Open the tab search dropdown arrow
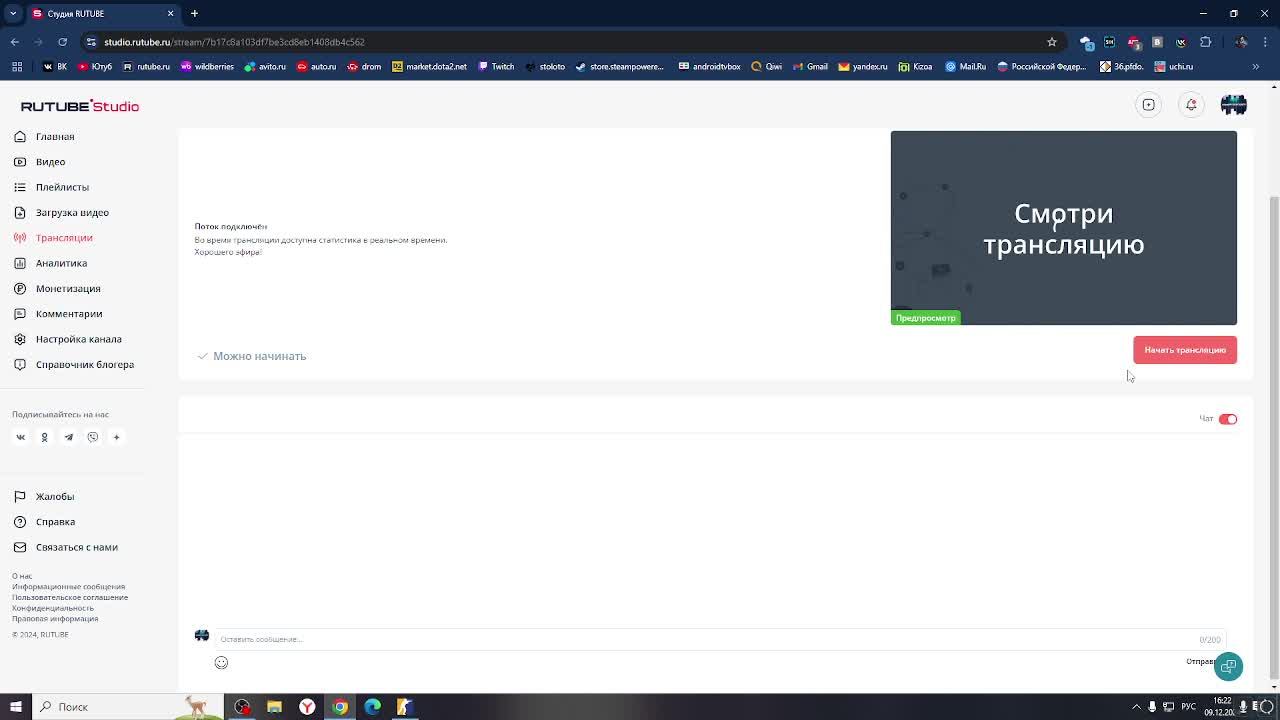This screenshot has height=720, width=1280. click(13, 14)
